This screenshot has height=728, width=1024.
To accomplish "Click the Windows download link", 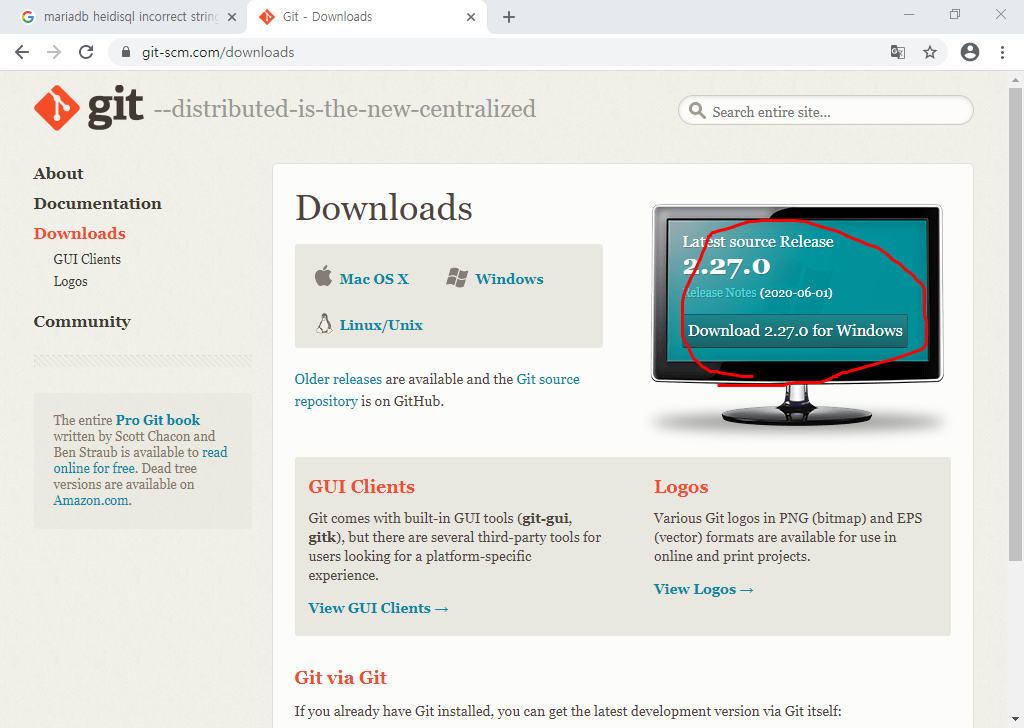I will coord(509,279).
